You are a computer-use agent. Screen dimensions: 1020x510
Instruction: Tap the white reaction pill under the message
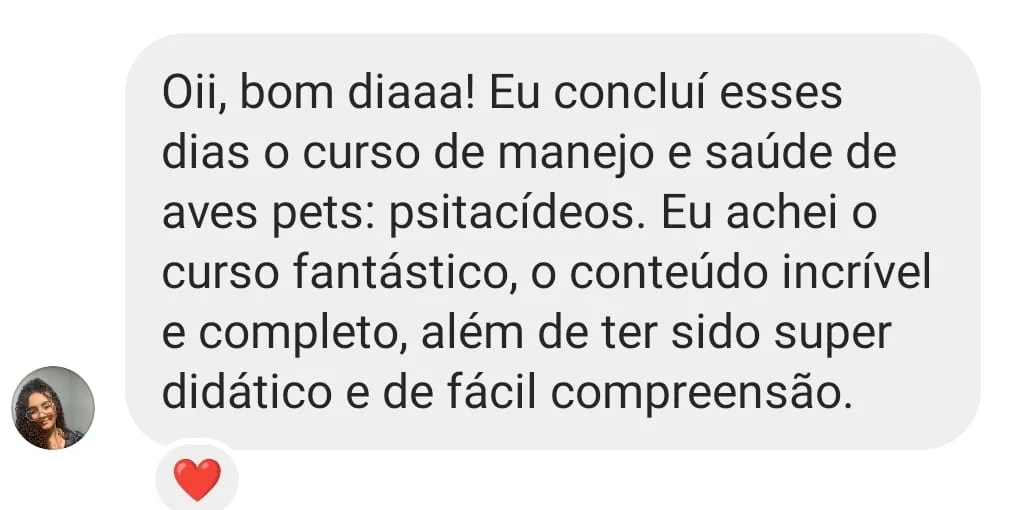pyautogui.click(x=197, y=478)
